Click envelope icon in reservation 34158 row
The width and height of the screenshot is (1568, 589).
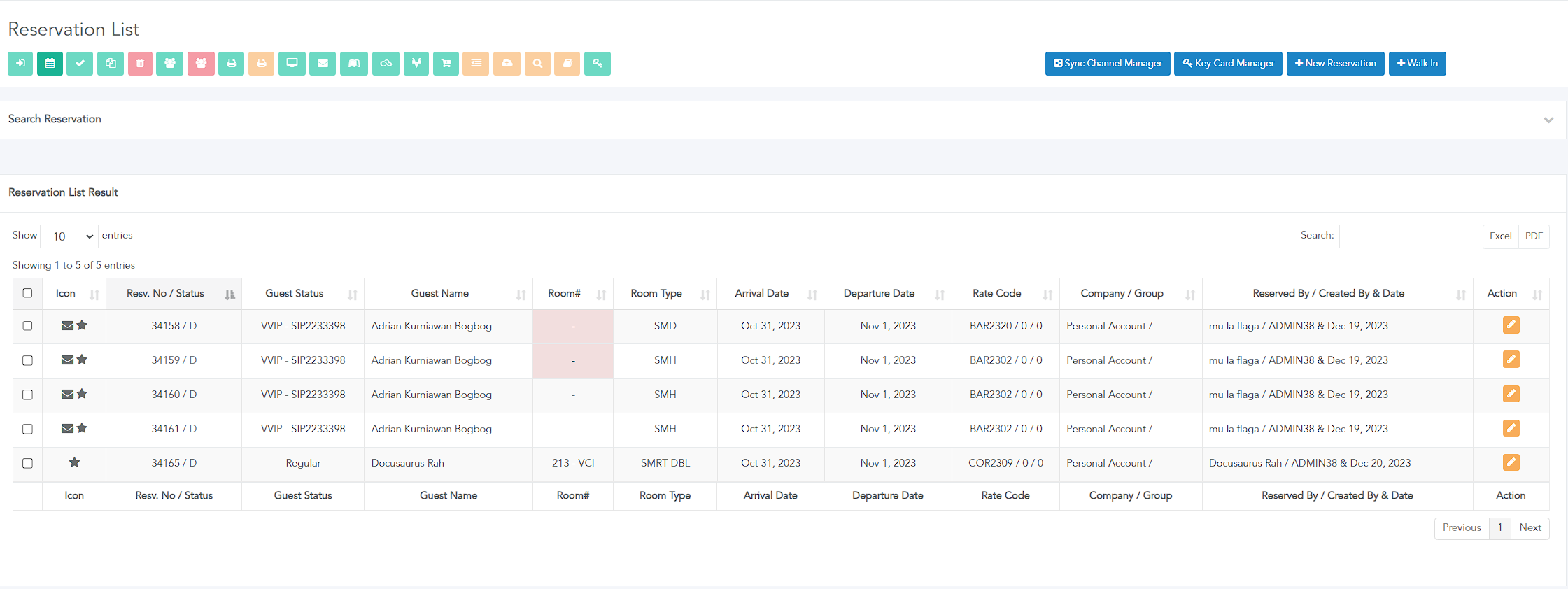tap(67, 325)
